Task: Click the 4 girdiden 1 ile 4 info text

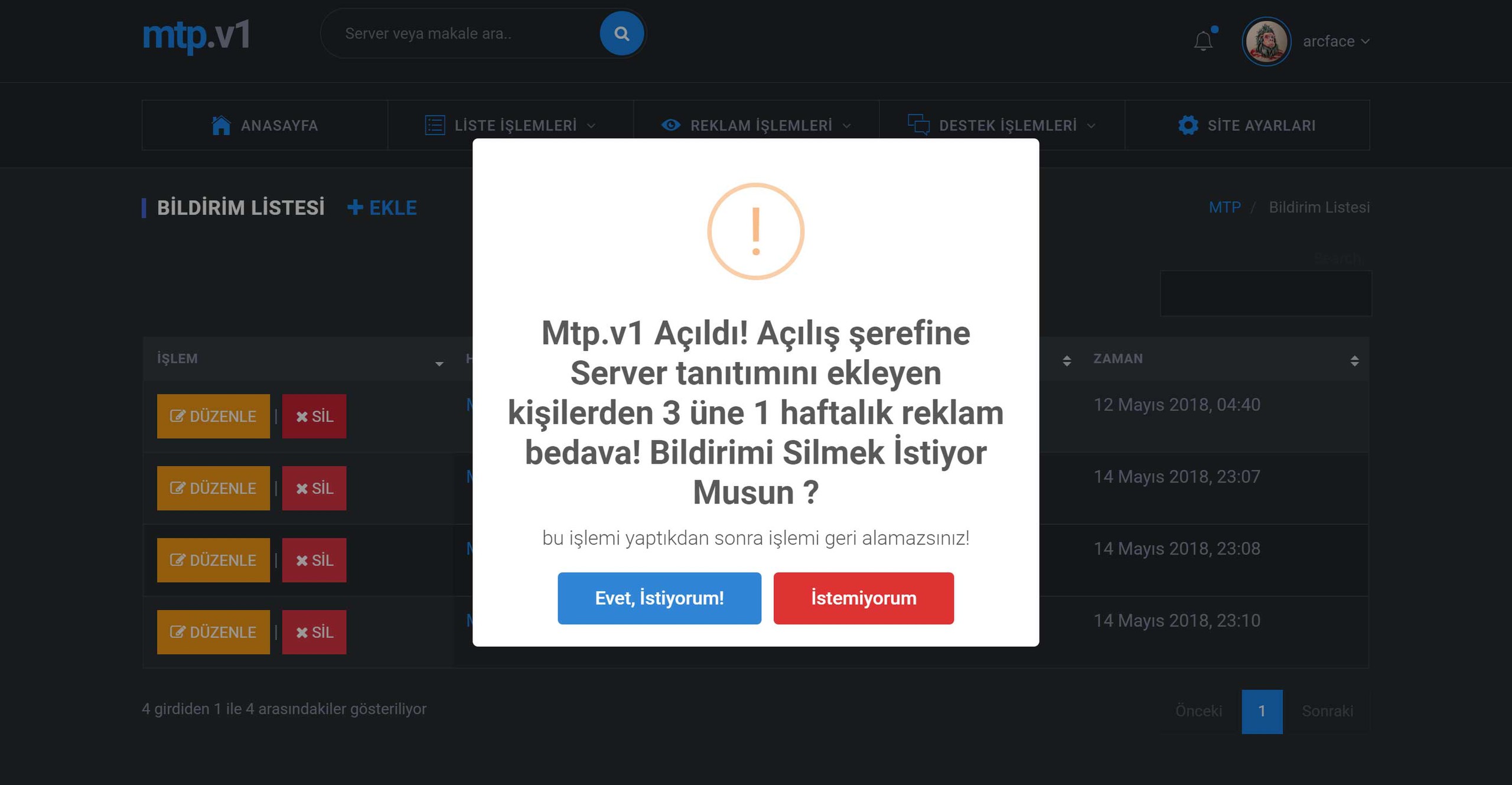Action: click(x=284, y=709)
